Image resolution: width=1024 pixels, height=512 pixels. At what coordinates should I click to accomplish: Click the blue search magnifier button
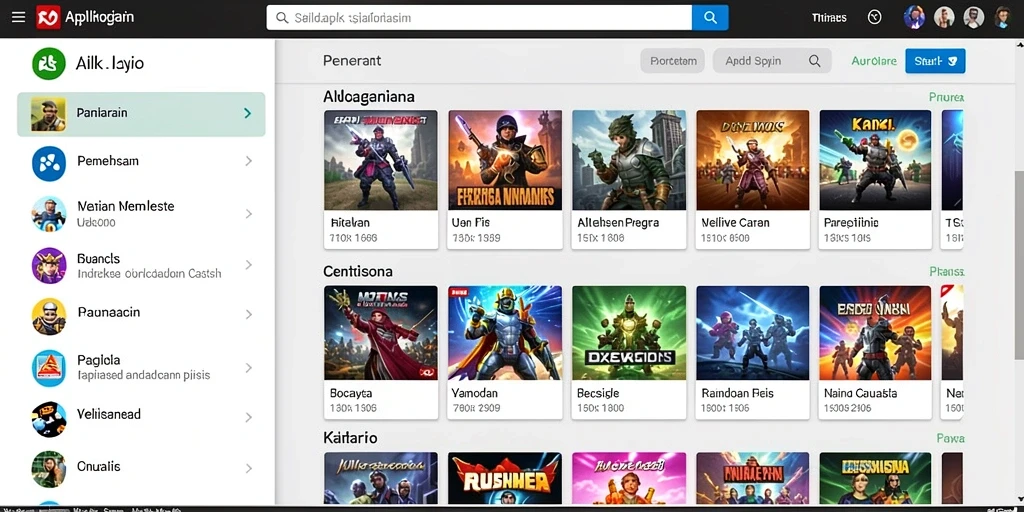point(710,18)
